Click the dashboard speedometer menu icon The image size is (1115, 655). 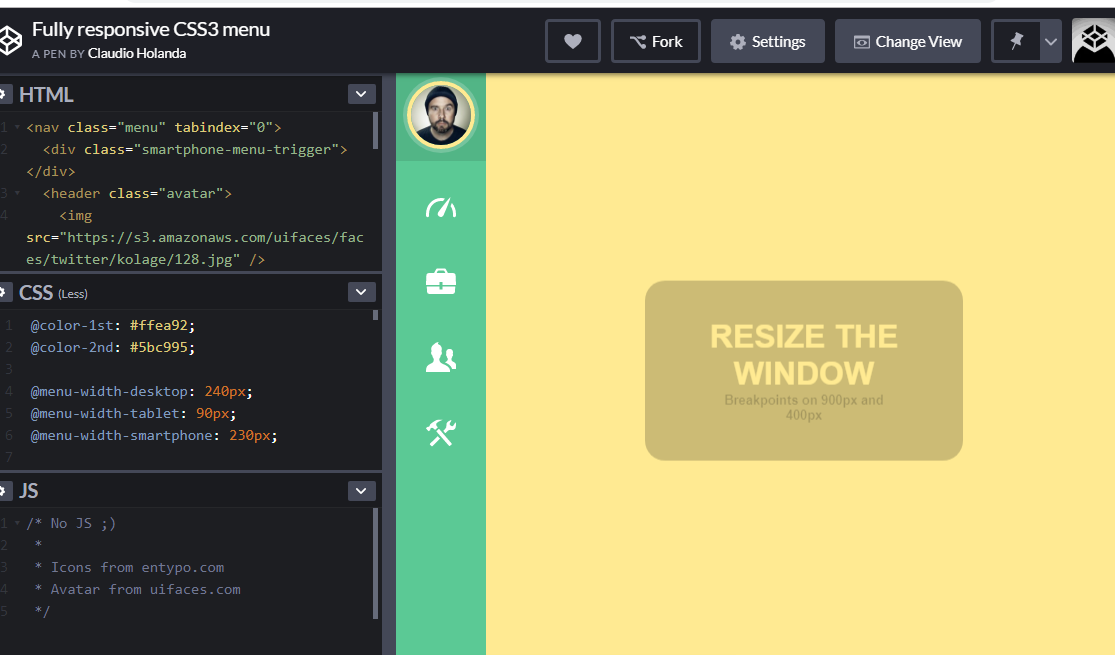click(441, 208)
